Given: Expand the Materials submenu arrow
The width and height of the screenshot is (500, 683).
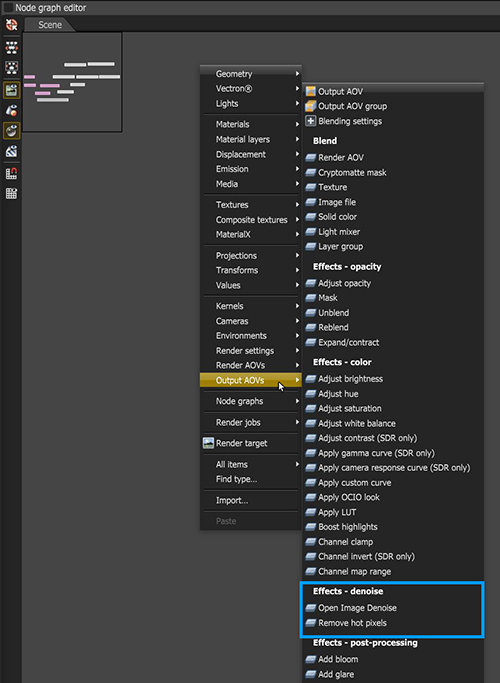Looking at the screenshot, I should (297, 124).
